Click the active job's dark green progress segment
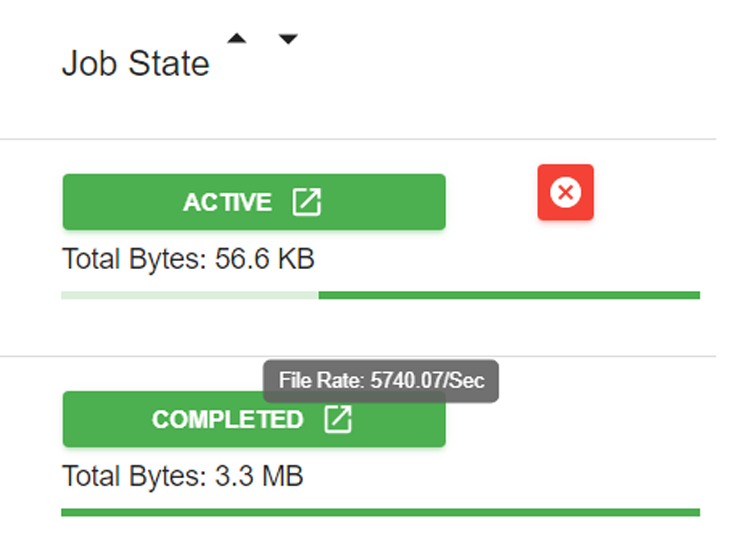The width and height of the screenshot is (750, 539). coord(509,295)
